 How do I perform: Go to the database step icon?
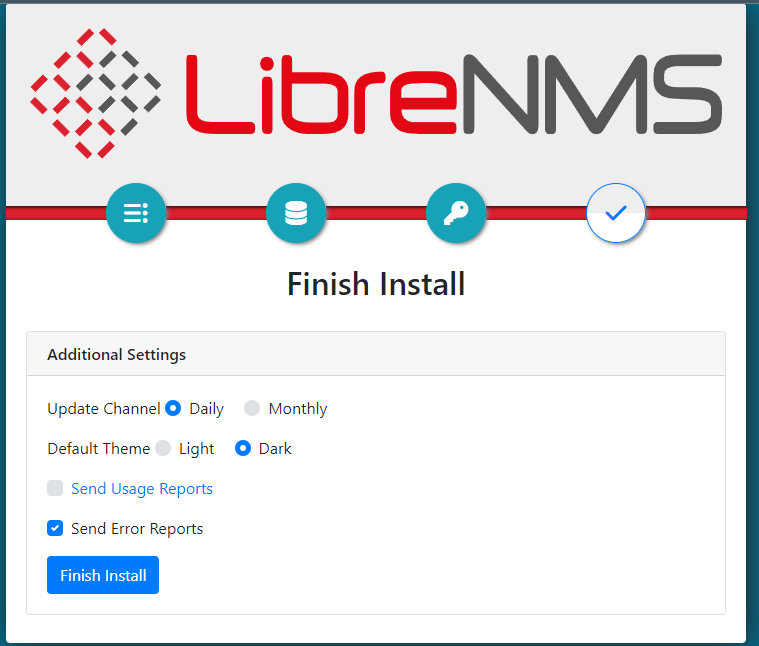coord(296,213)
